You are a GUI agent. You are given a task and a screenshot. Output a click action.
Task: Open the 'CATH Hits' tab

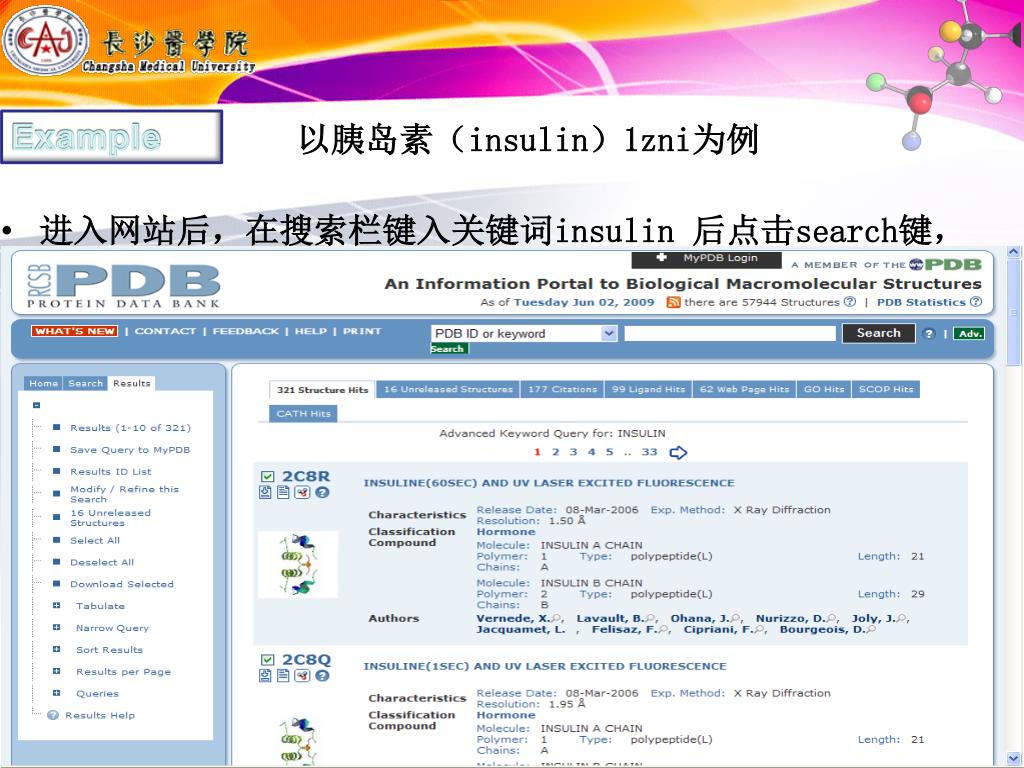303,413
